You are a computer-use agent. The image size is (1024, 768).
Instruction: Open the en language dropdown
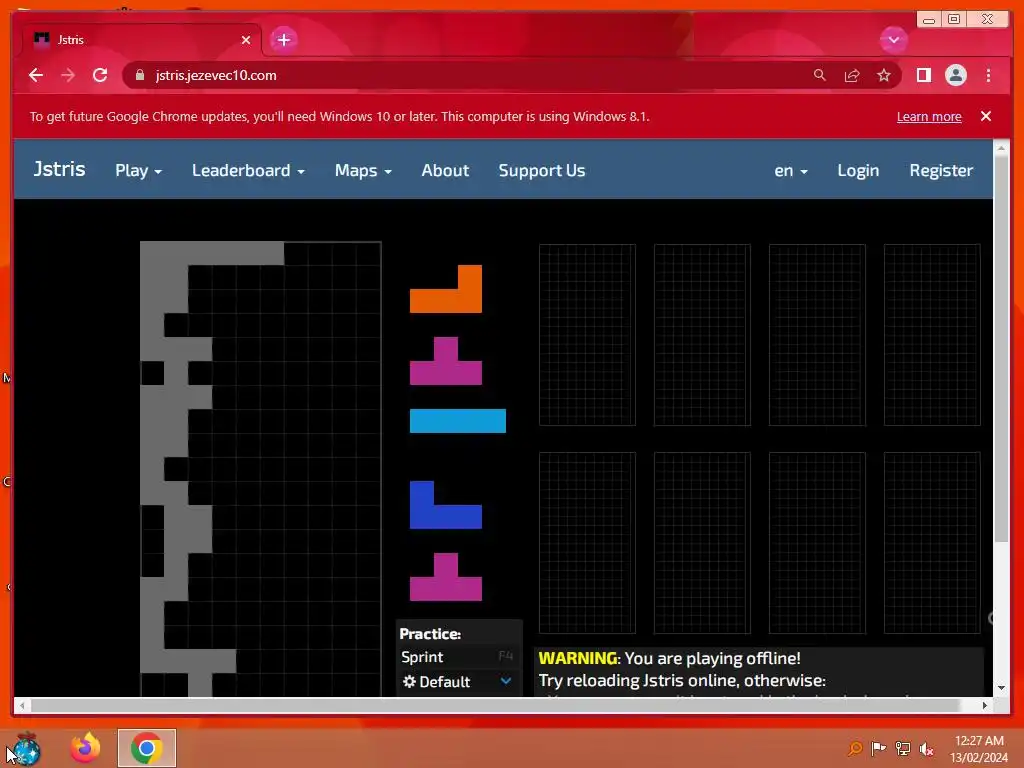click(791, 170)
